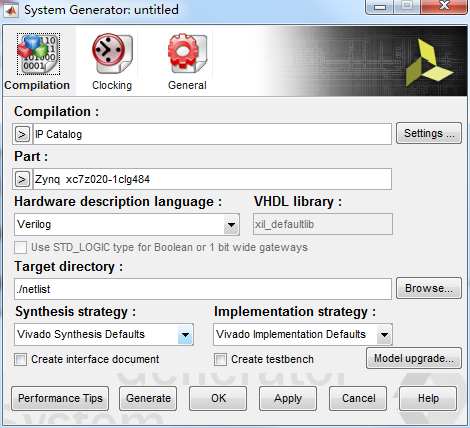Click the Generate button
The height and width of the screenshot is (428, 470).
148,398
